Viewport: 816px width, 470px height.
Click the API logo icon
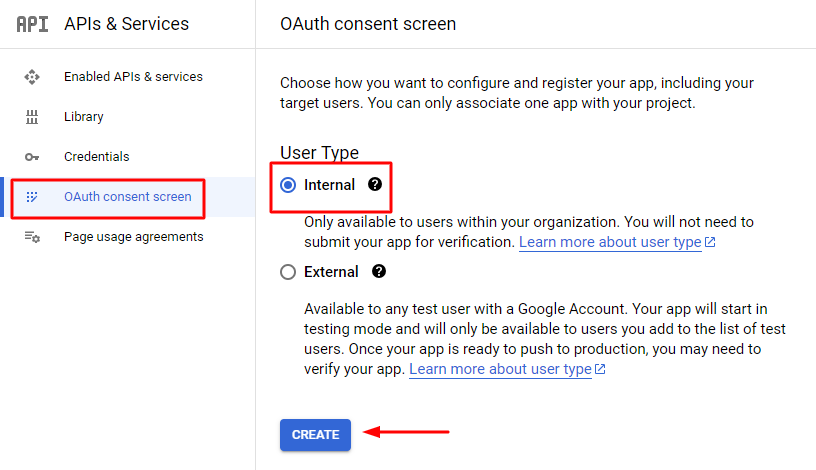(32, 24)
